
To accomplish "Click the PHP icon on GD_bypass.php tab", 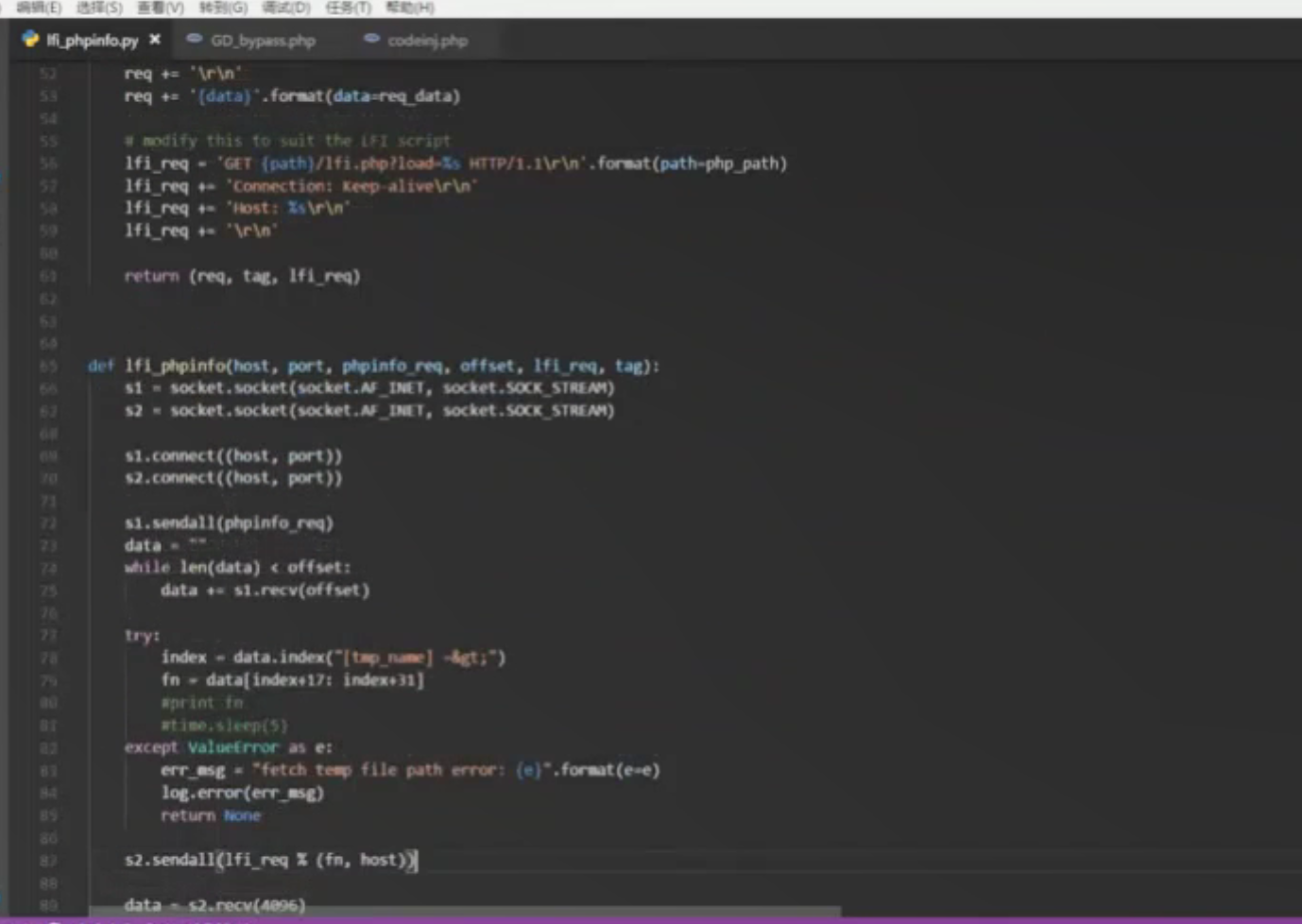I will 195,39.
